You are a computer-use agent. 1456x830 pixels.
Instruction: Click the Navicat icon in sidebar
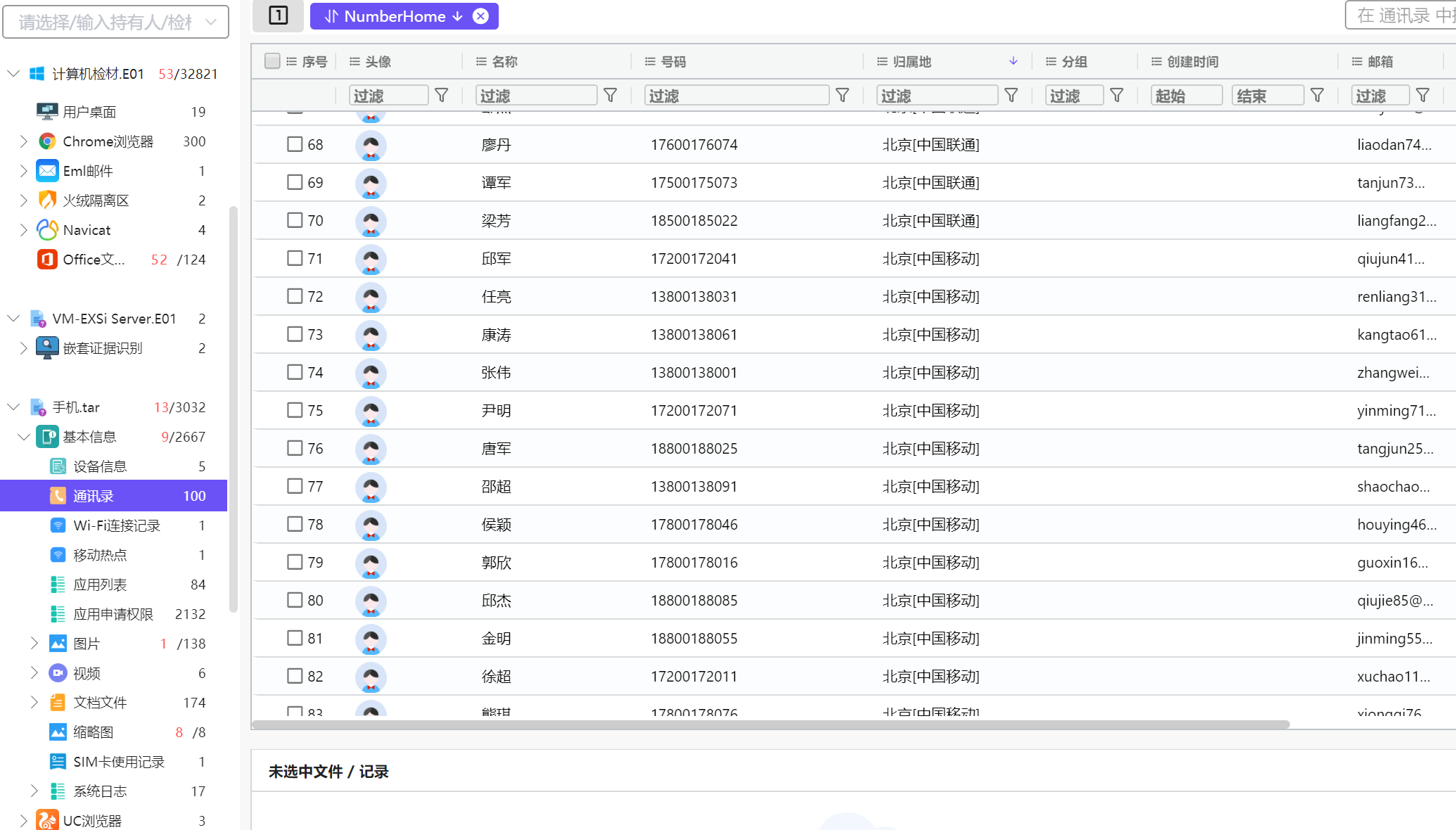(47, 230)
